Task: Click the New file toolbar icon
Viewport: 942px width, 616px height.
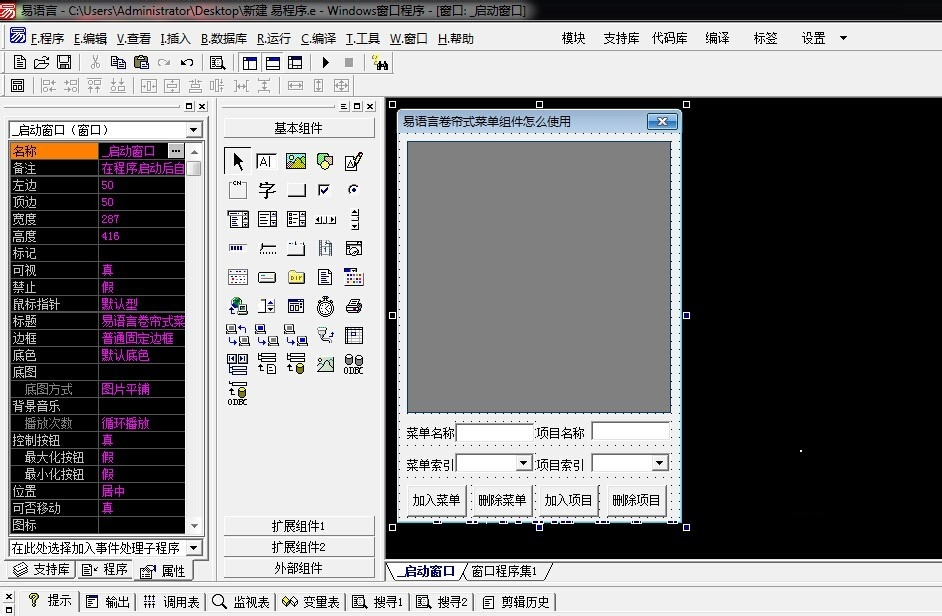Action: pyautogui.click(x=20, y=63)
